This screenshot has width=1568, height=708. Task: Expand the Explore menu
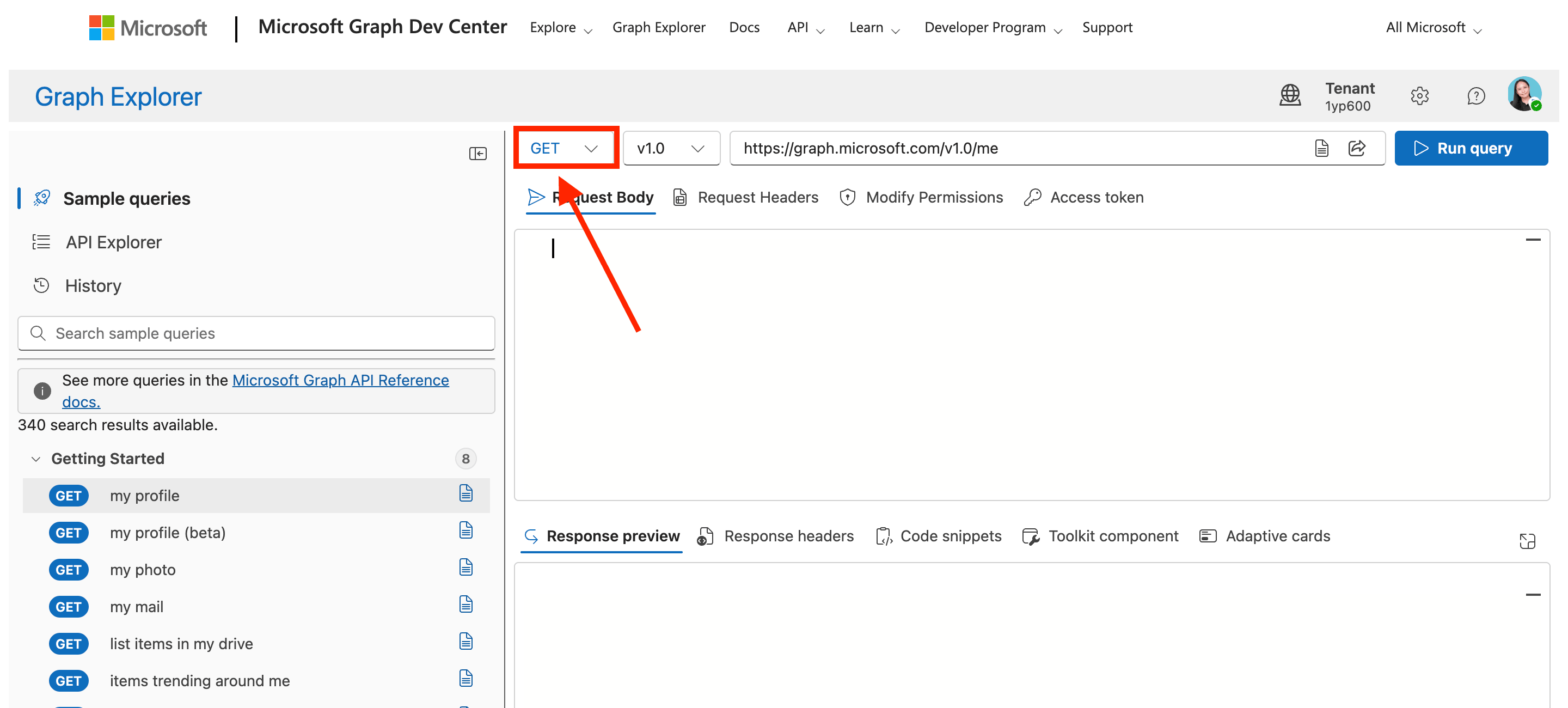561,28
